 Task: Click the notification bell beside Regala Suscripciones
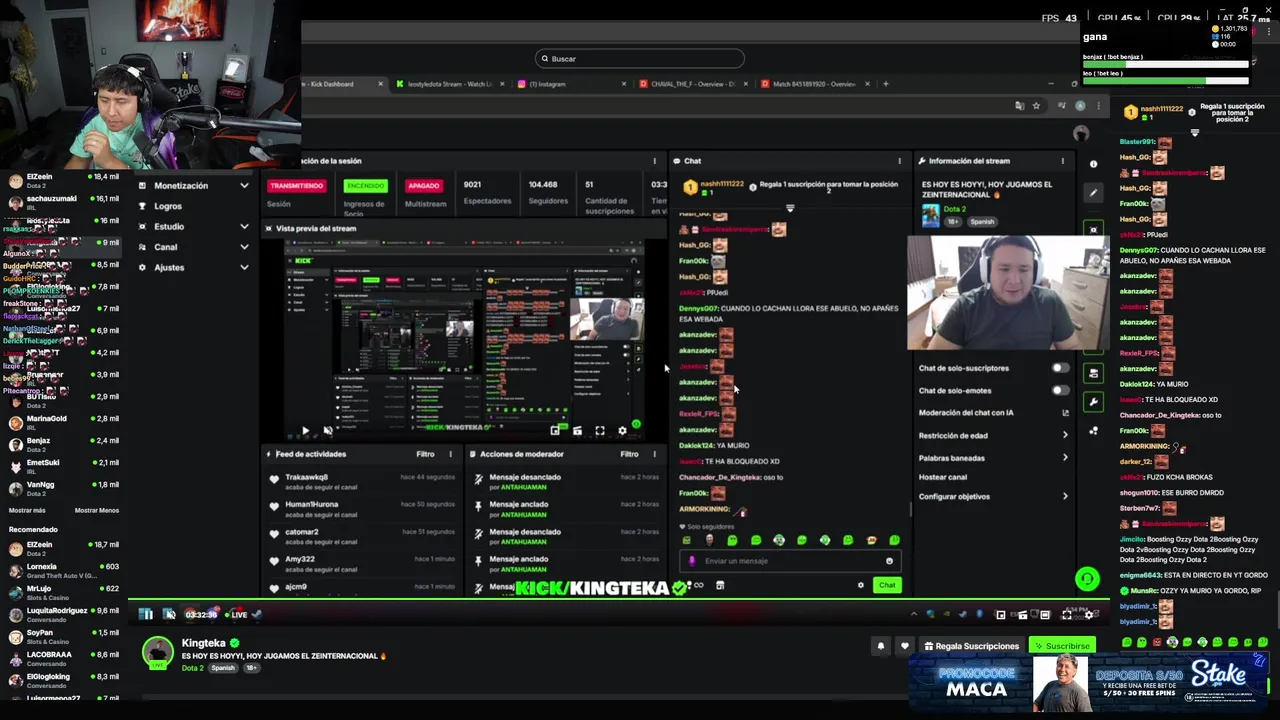(881, 646)
